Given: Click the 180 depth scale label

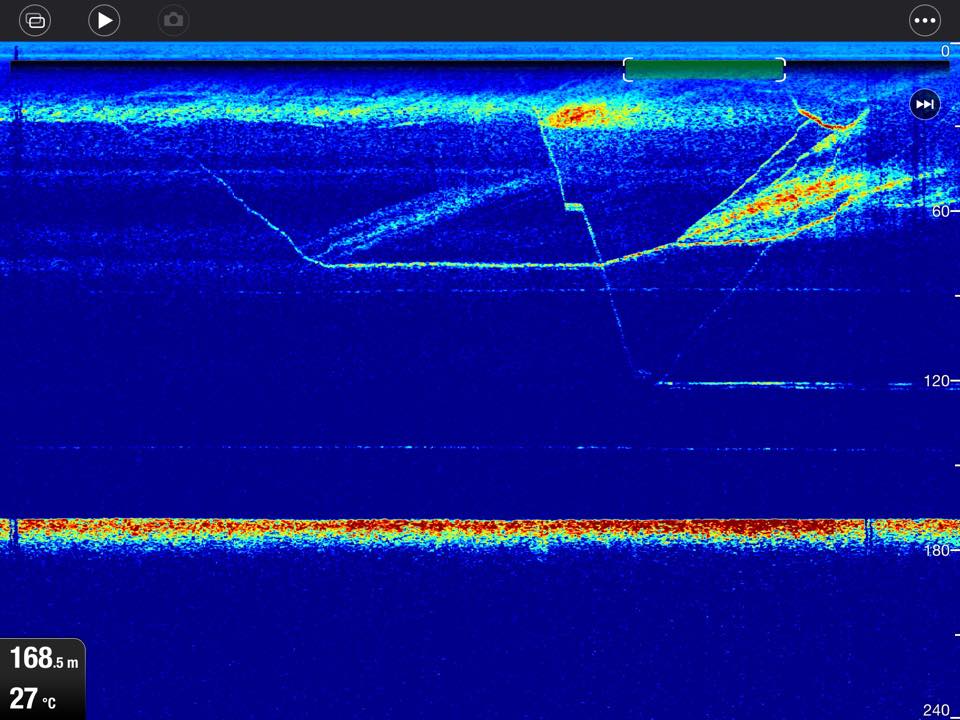Looking at the screenshot, I should click(937, 550).
